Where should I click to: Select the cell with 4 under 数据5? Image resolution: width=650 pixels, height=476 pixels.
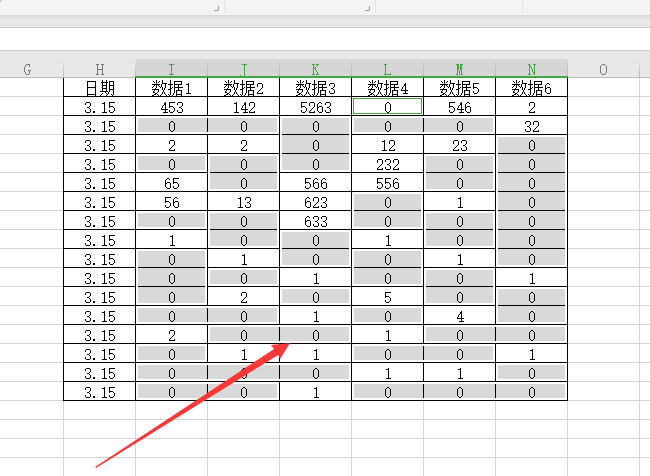(459, 316)
